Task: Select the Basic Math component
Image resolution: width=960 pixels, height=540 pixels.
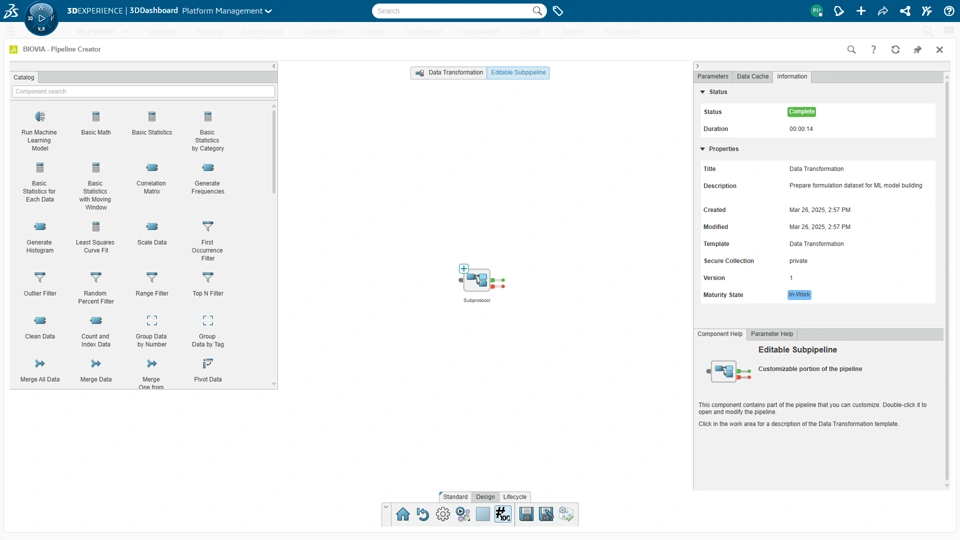Action: coord(96,122)
